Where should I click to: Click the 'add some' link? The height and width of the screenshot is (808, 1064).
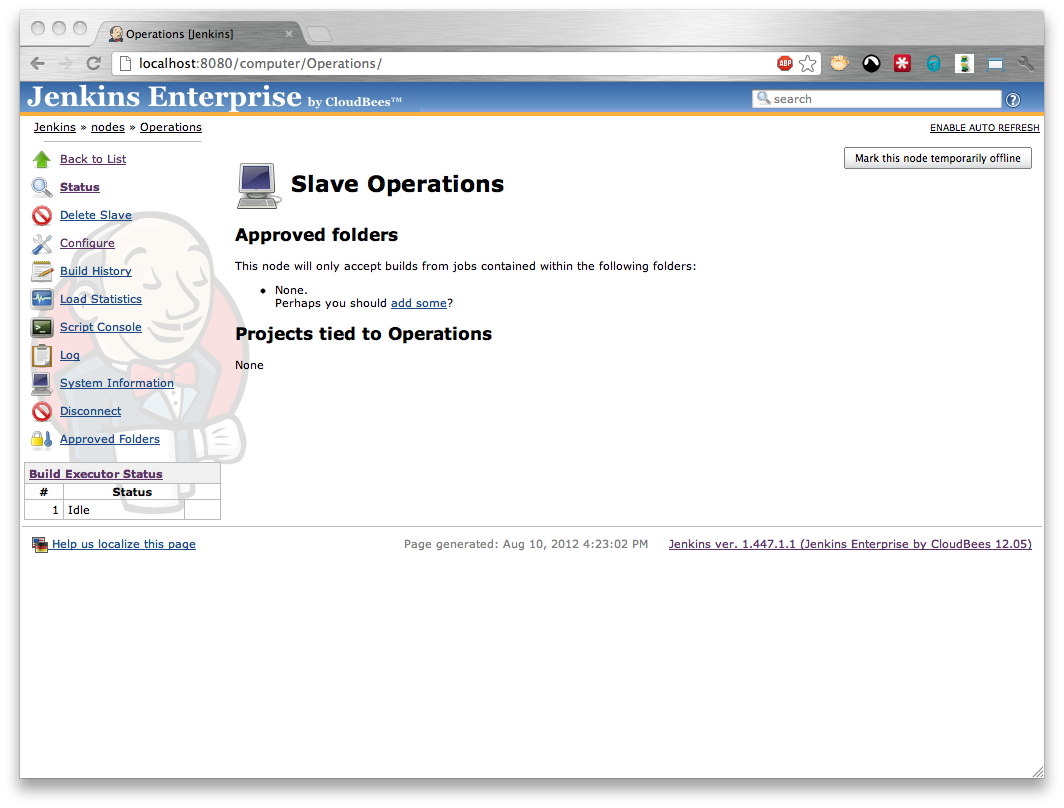click(419, 303)
